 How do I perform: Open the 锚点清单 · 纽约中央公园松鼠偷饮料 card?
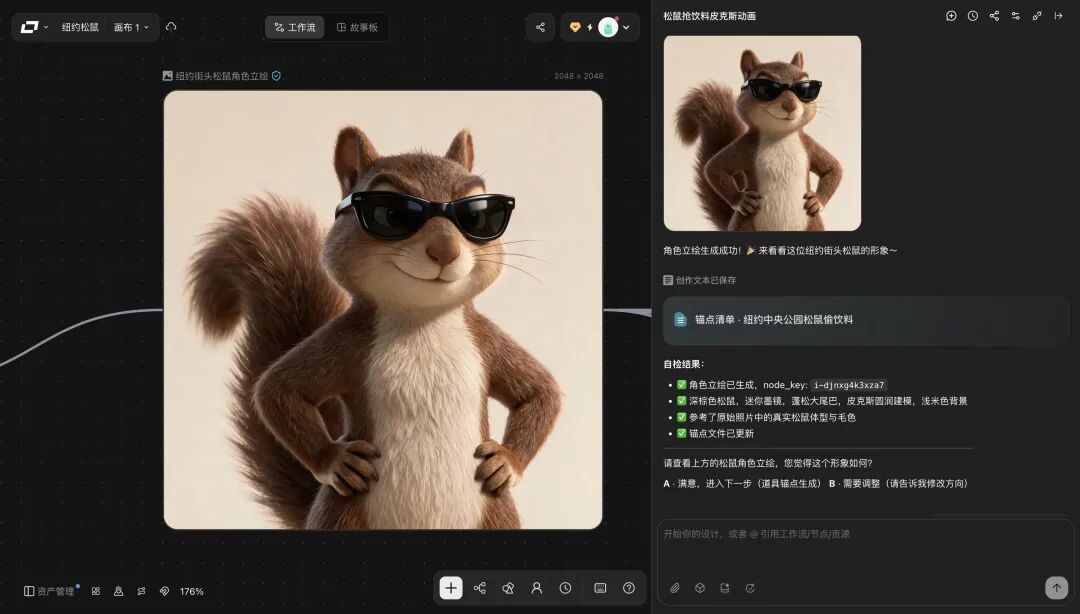(x=865, y=320)
